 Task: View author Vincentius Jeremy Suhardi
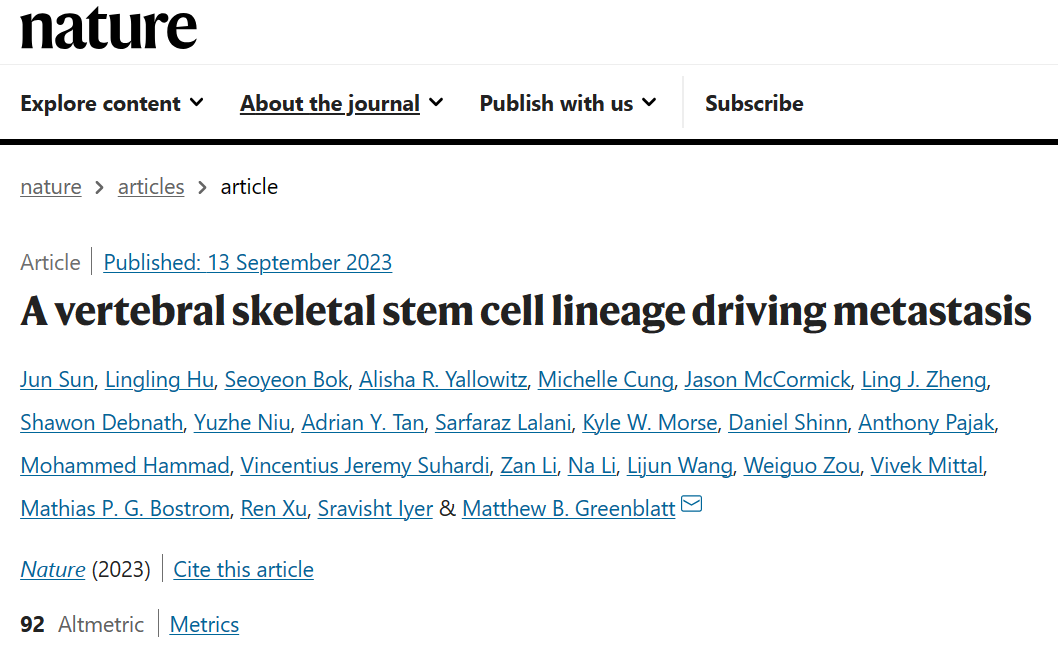tap(365, 466)
